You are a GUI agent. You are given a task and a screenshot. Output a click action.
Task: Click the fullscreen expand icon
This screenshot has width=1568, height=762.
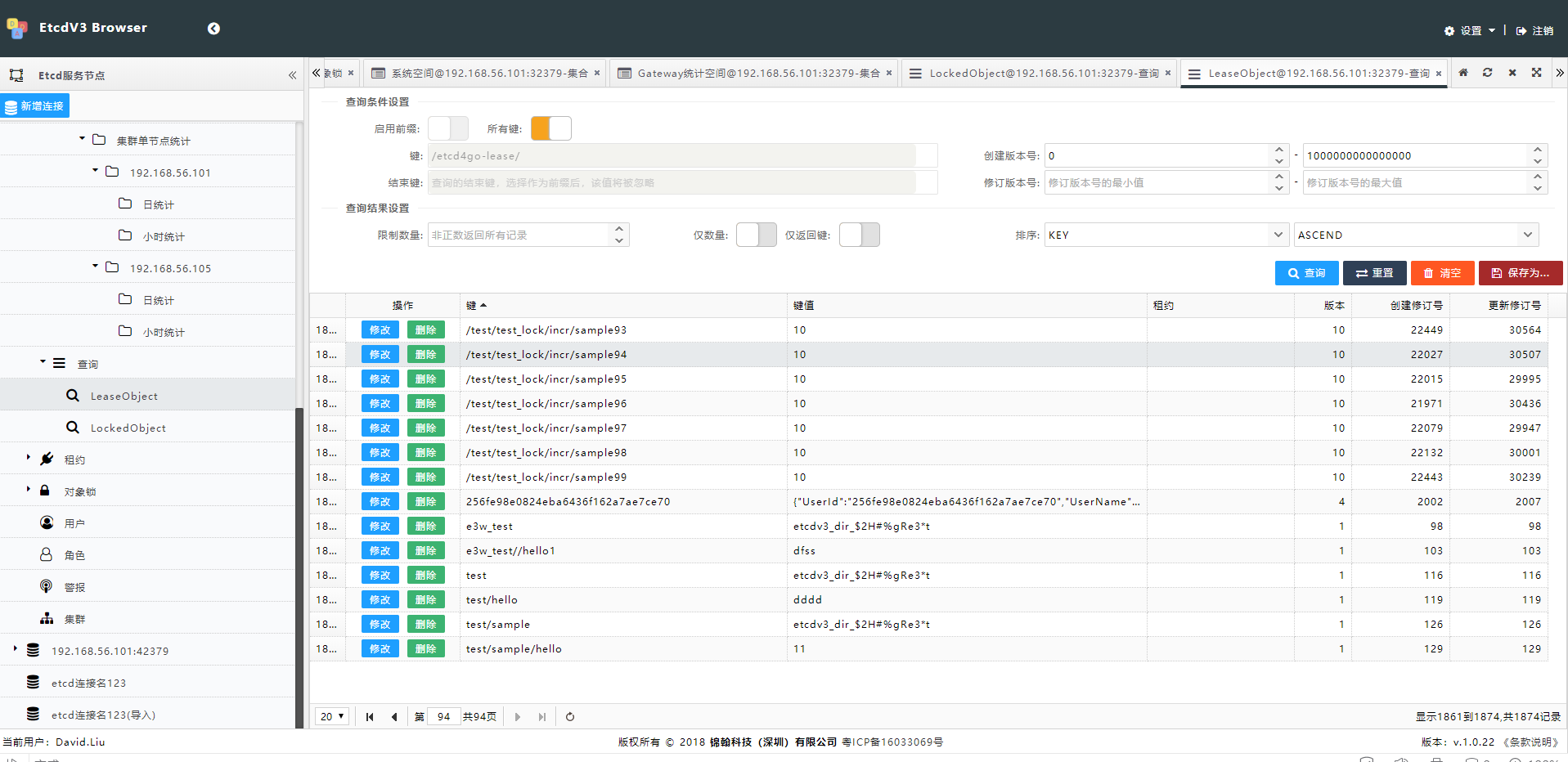1537,73
